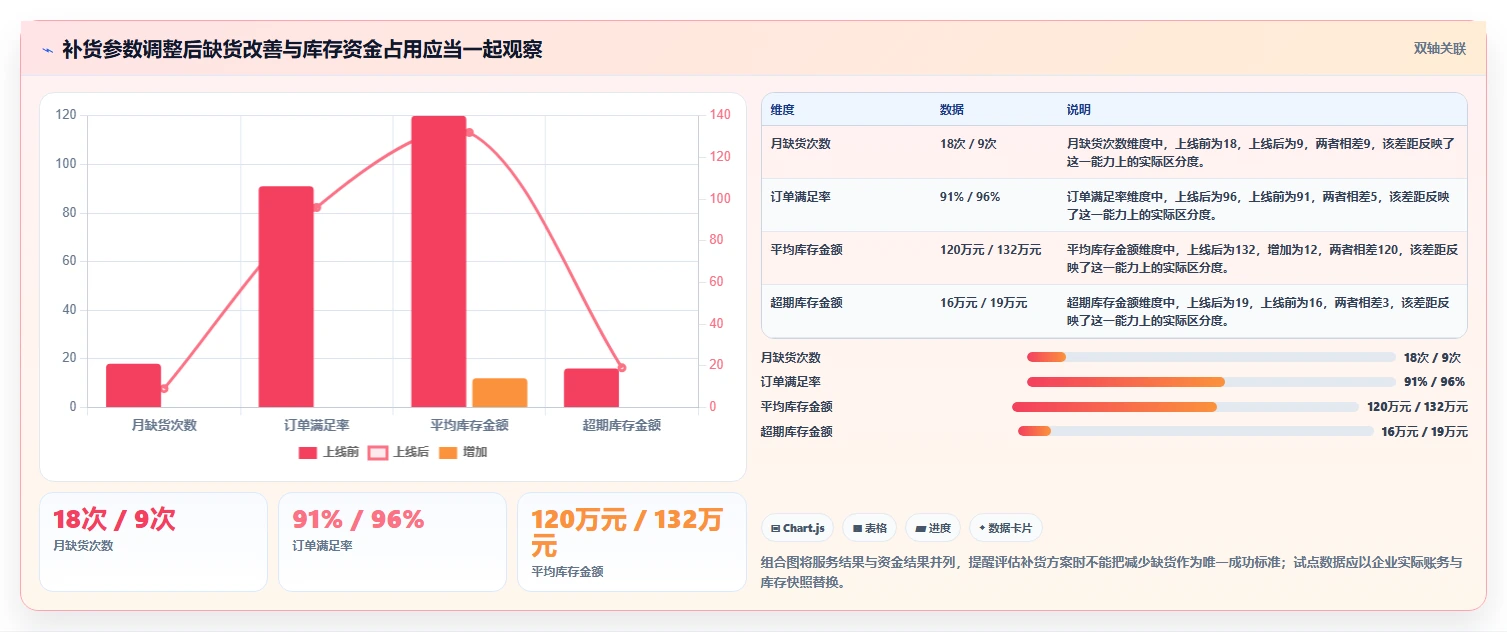Viewport: 1507px width, 632px height.
Task: Click the line point above 超期库存金额
Action: 621,367
